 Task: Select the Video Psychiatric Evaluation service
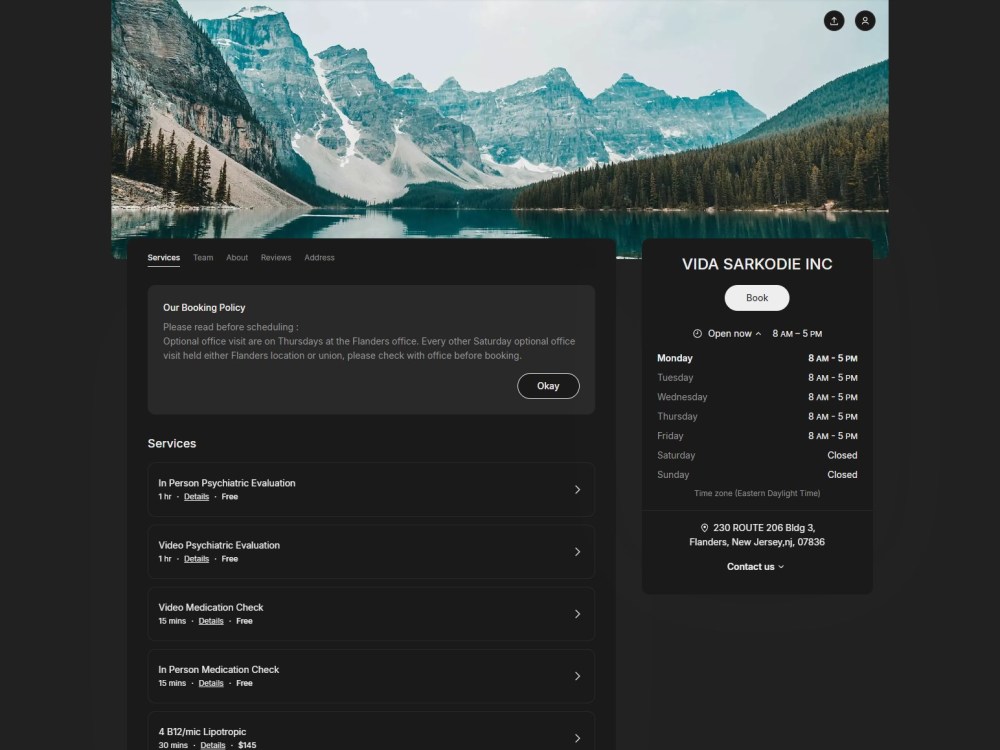[371, 552]
